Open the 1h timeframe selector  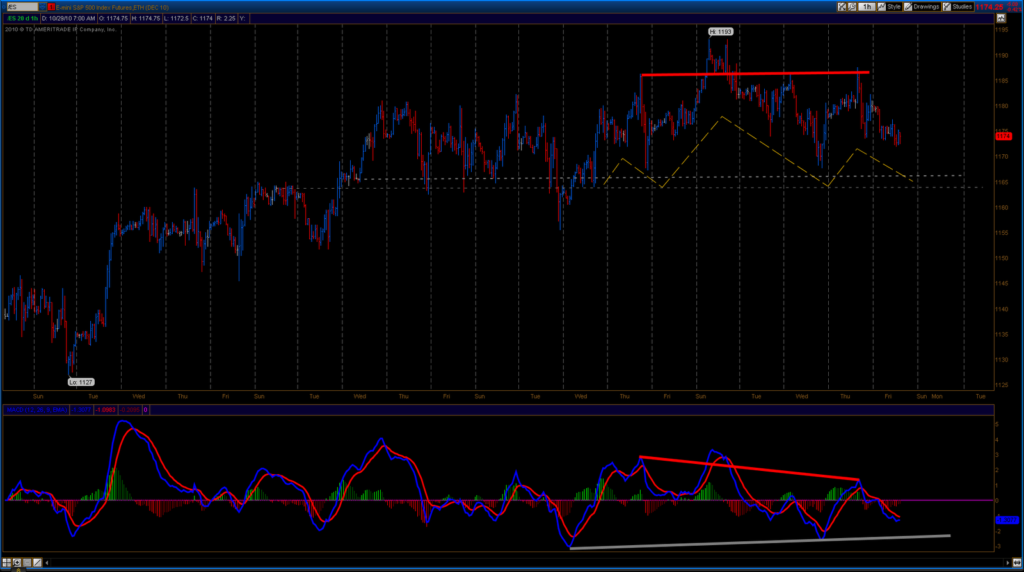pyautogui.click(x=865, y=7)
